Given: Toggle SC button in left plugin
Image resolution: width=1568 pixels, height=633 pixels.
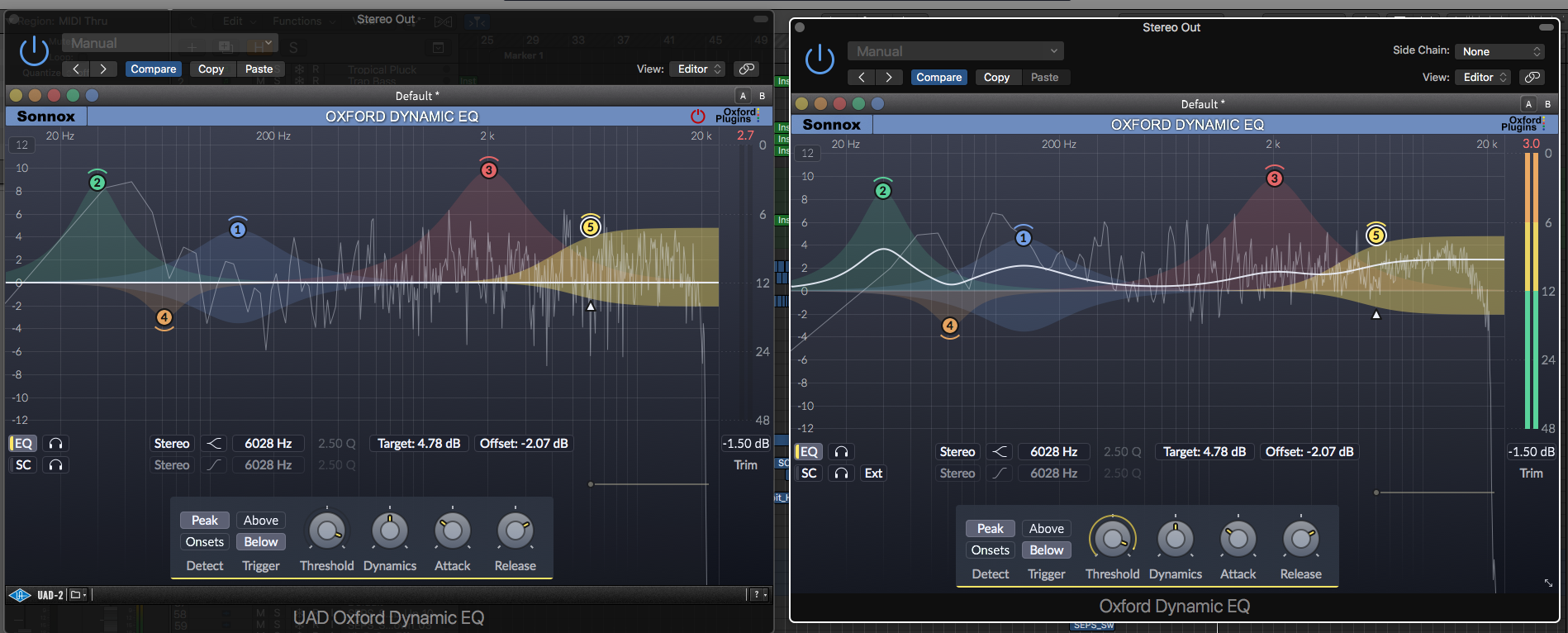Looking at the screenshot, I should (x=23, y=465).
